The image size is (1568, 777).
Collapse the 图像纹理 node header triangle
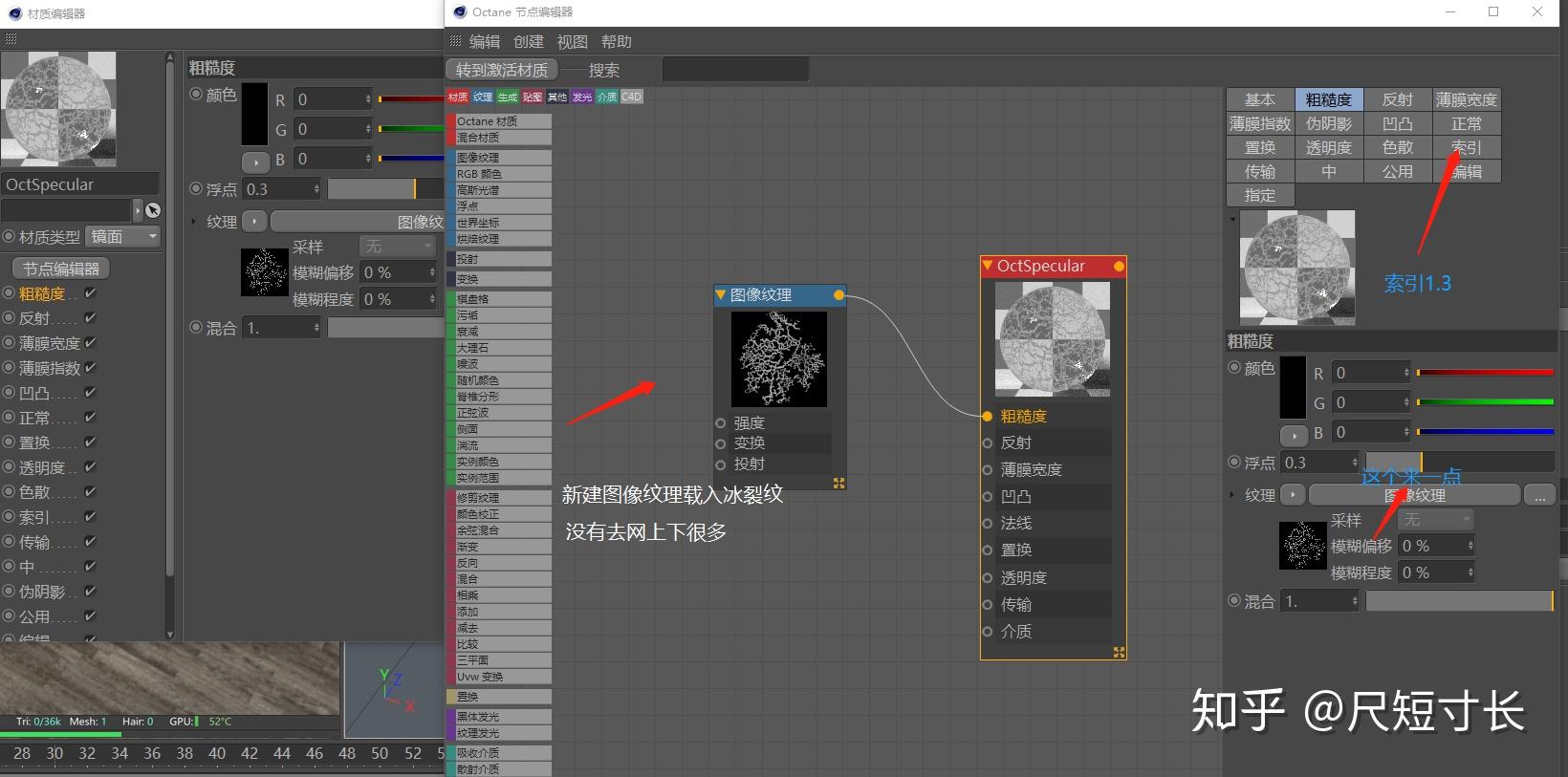[x=721, y=295]
